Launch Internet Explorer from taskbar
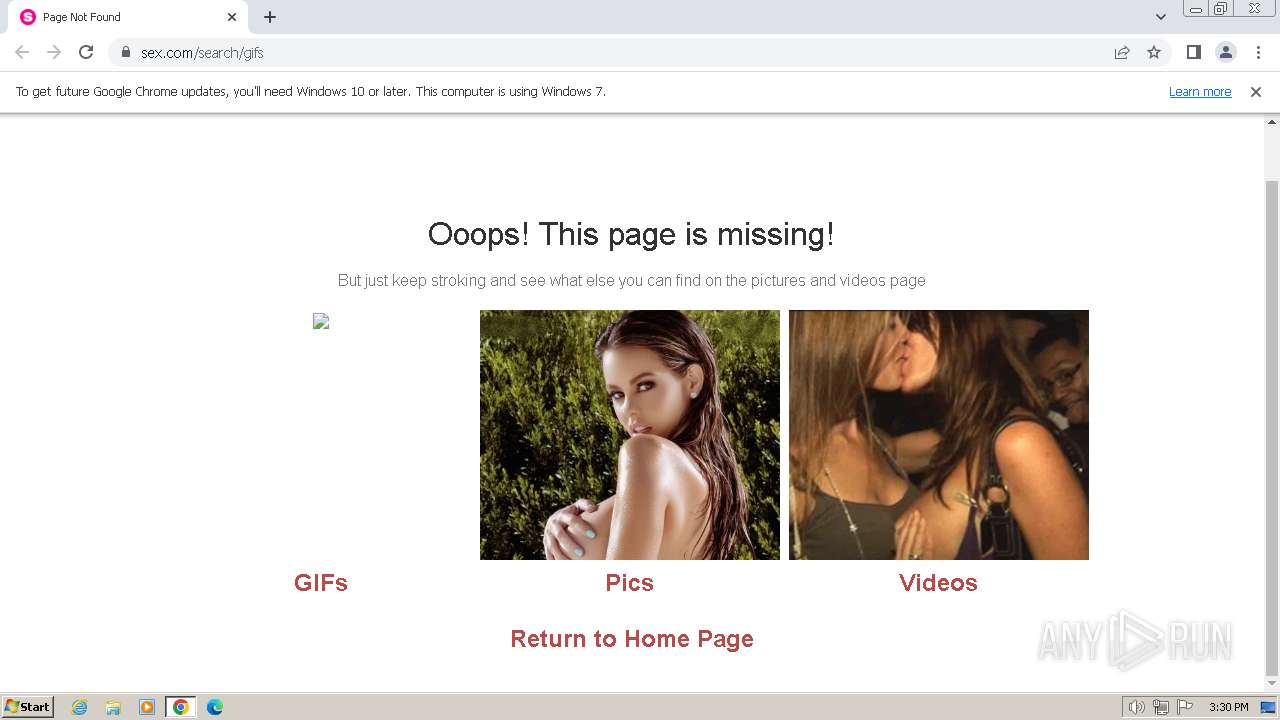This screenshot has height=720, width=1280. [x=80, y=707]
